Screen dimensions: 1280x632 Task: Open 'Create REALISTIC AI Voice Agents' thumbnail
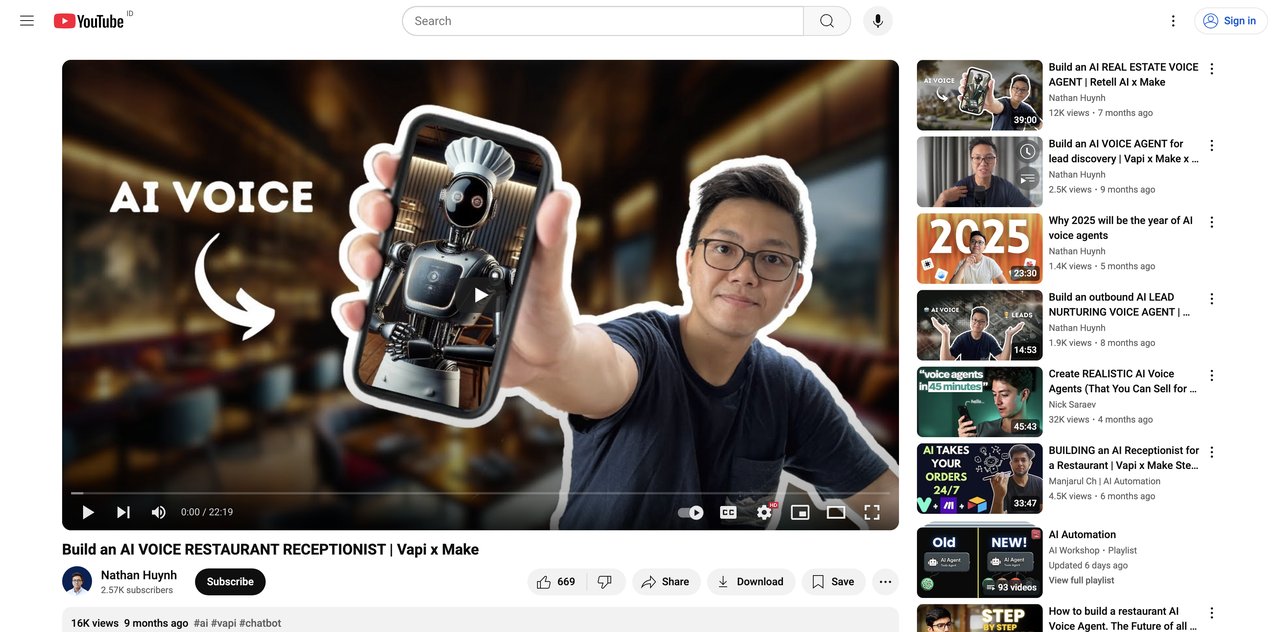980,402
